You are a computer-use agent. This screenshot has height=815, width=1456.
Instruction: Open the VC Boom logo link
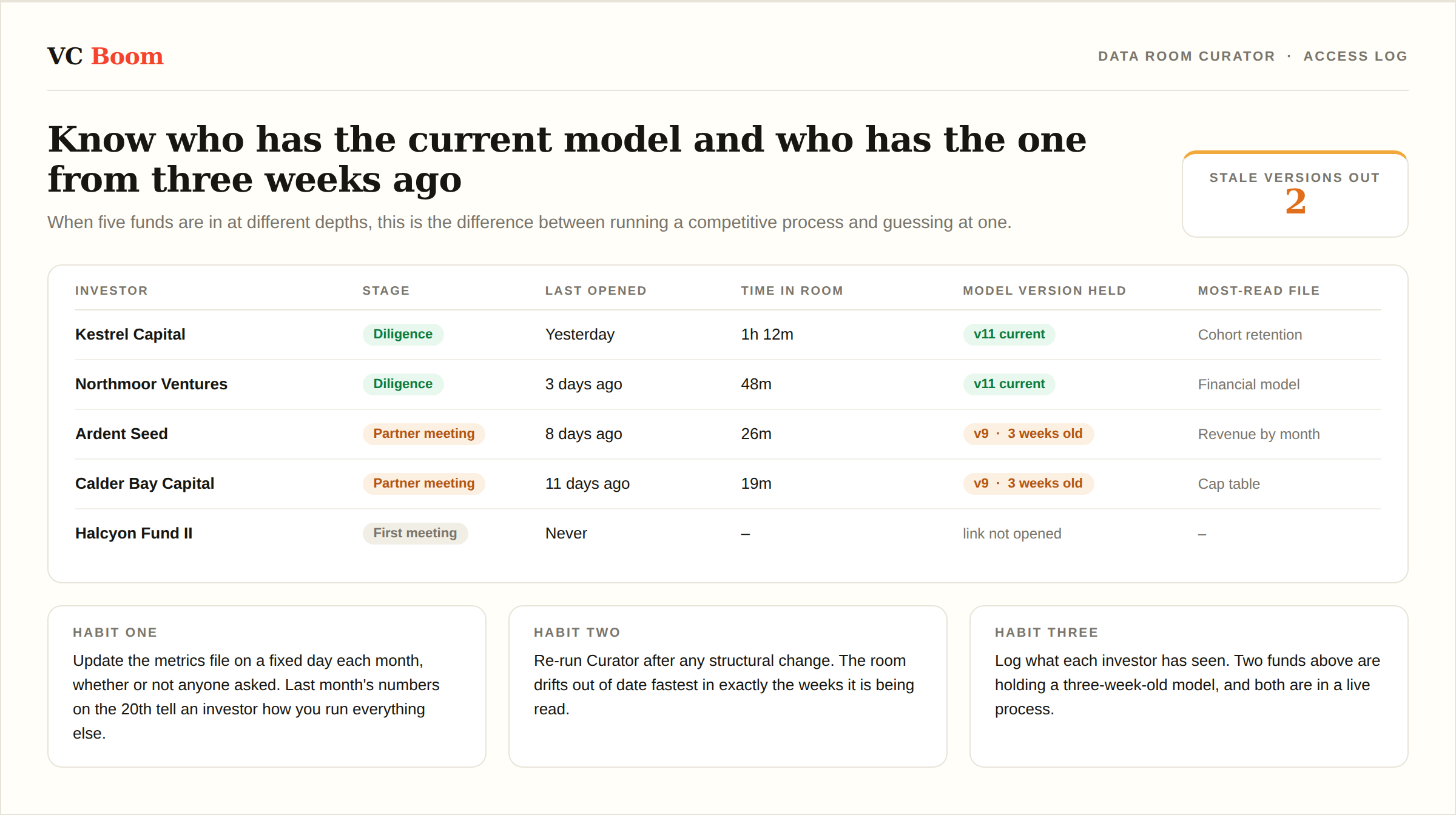click(x=106, y=56)
